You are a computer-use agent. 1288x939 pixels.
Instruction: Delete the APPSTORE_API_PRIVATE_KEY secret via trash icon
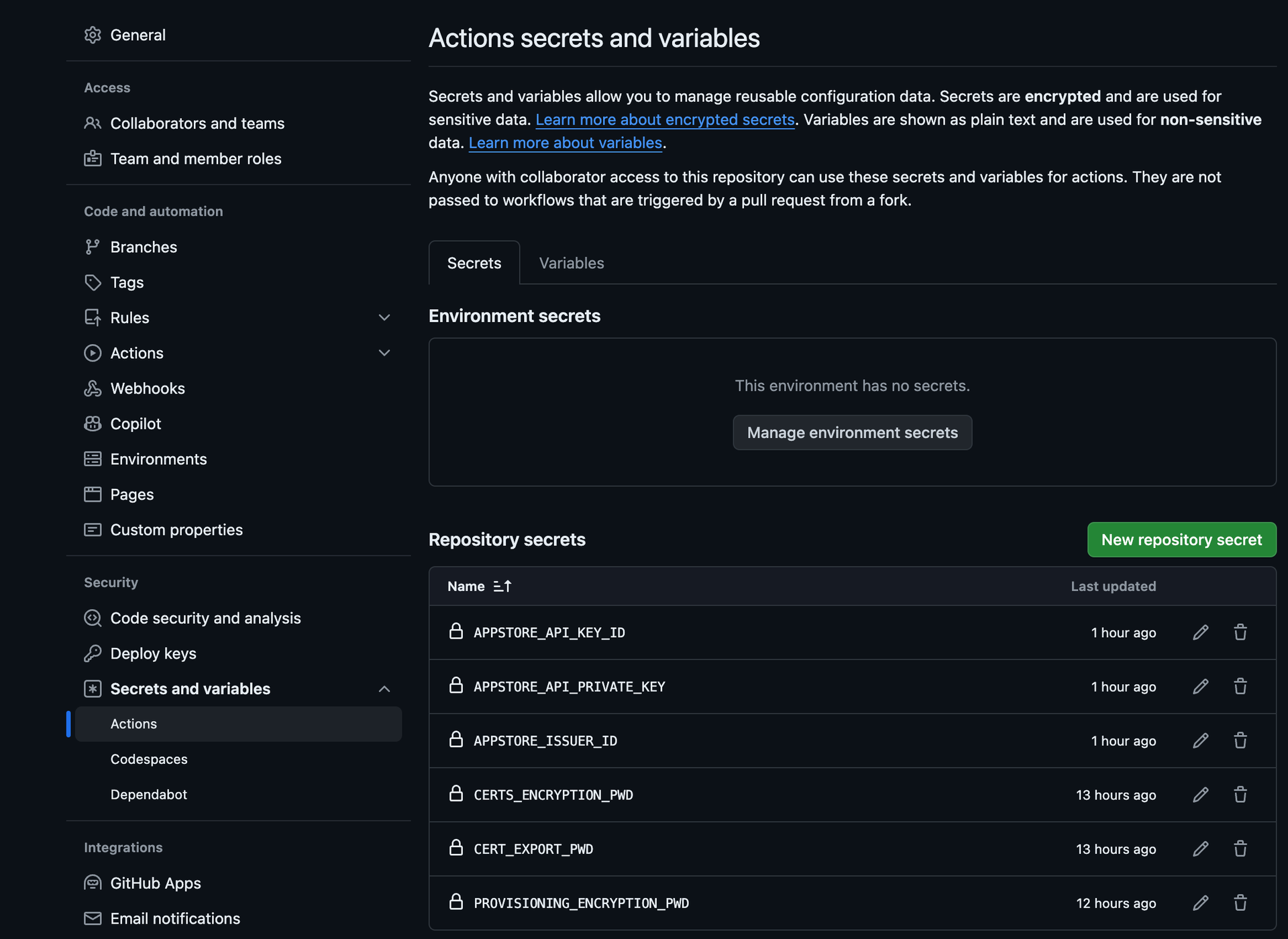click(1240, 686)
